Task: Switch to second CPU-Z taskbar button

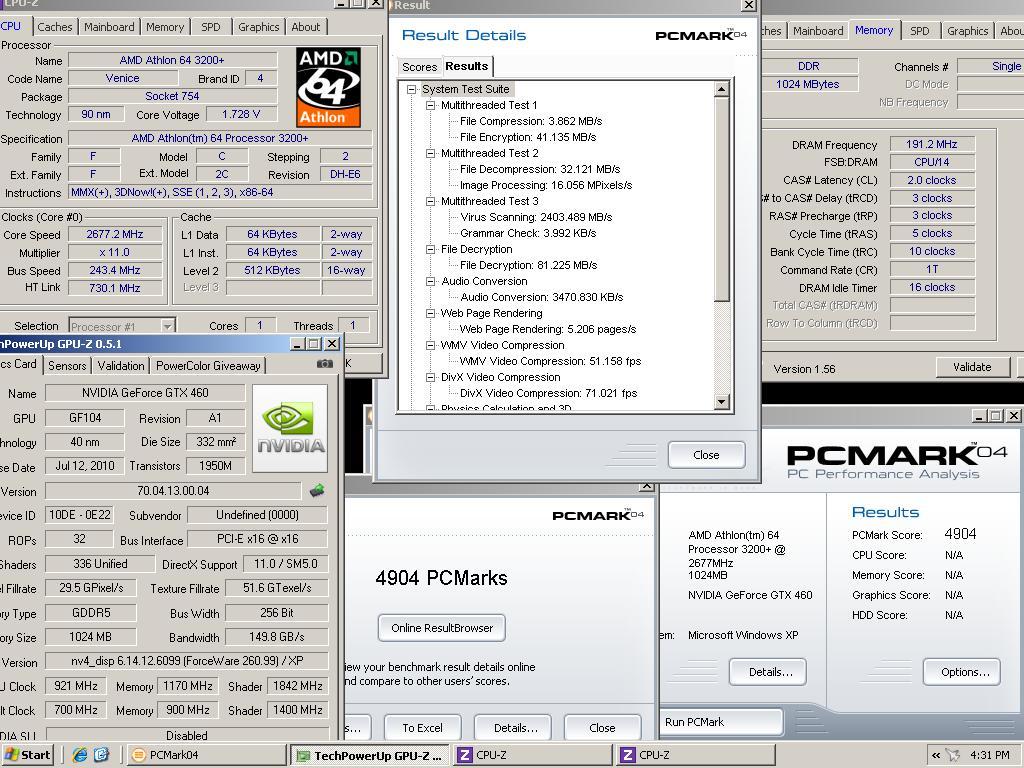Action: 696,755
